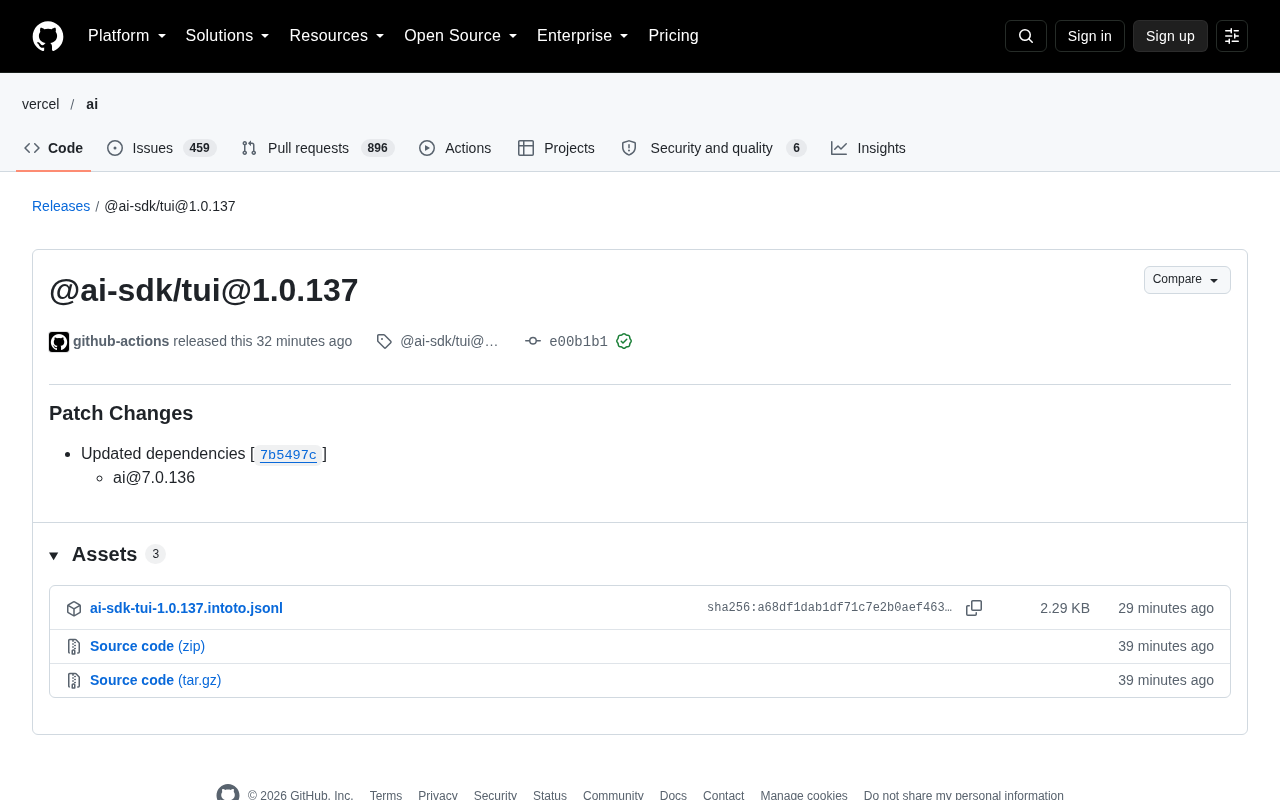Open appearance settings sliders icon

1232,36
